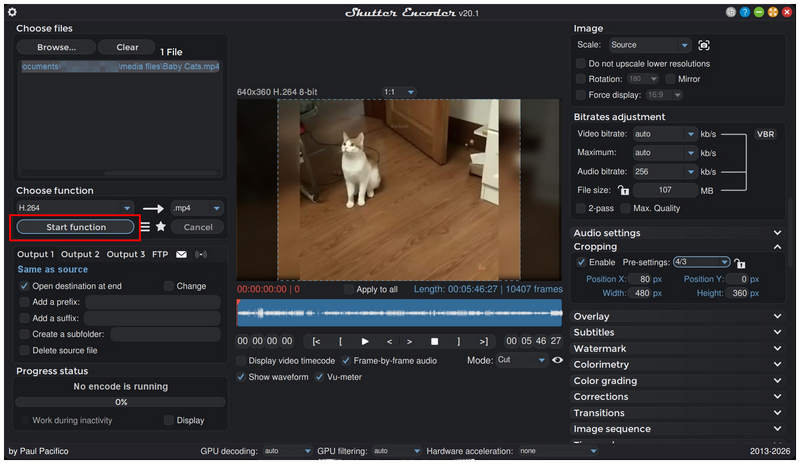
Task: Click the mail envelope output icon
Action: pos(181,254)
